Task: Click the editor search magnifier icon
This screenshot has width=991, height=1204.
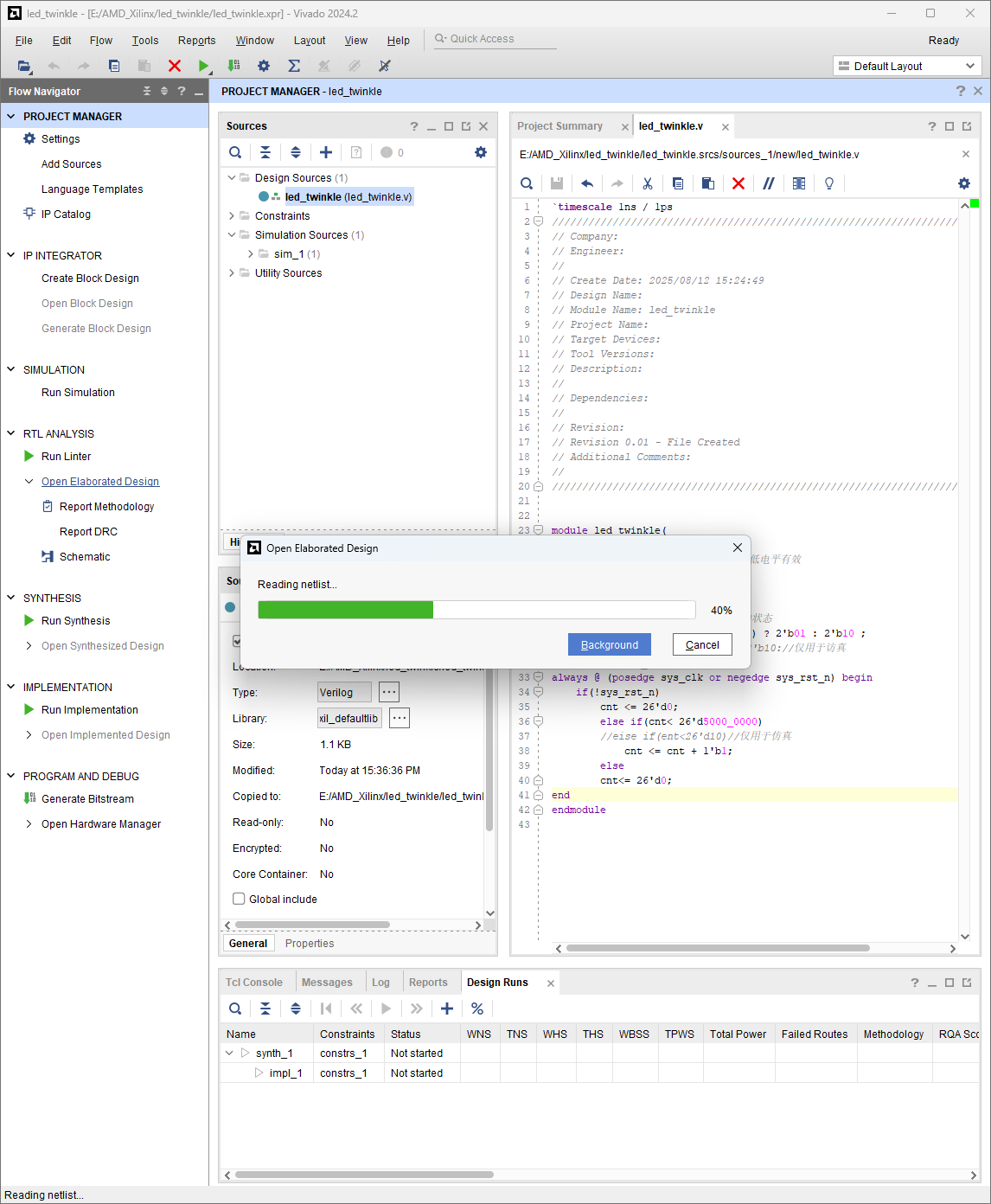Action: (527, 183)
